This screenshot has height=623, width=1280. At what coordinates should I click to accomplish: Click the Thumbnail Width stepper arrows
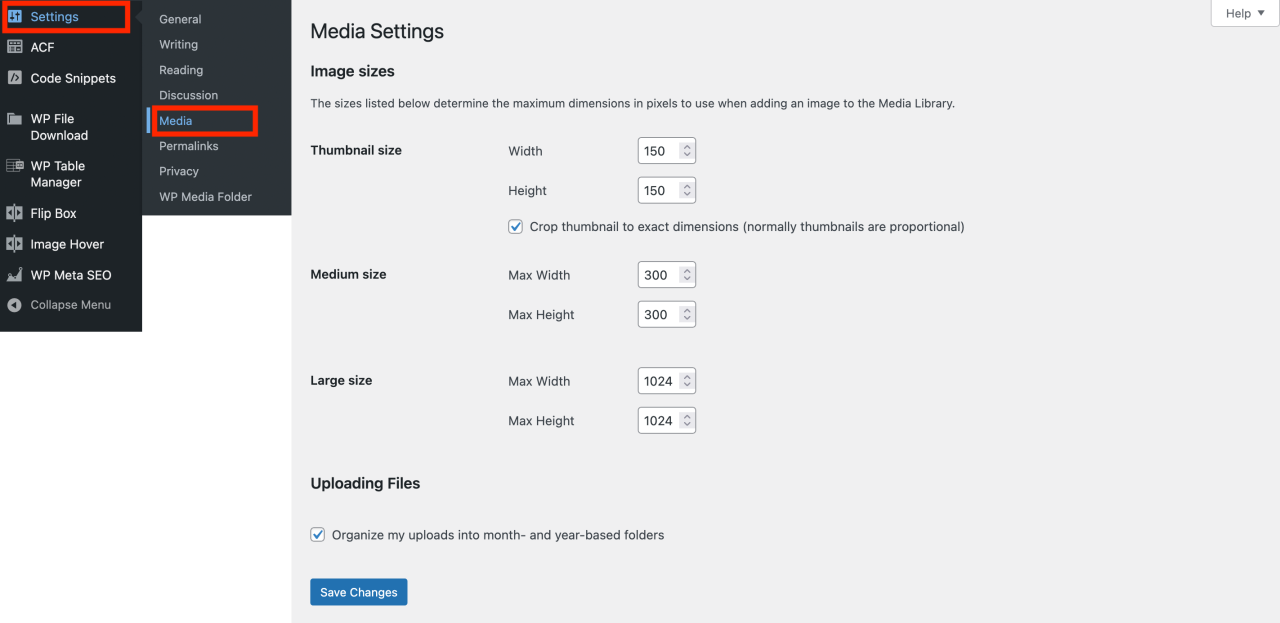pos(686,151)
